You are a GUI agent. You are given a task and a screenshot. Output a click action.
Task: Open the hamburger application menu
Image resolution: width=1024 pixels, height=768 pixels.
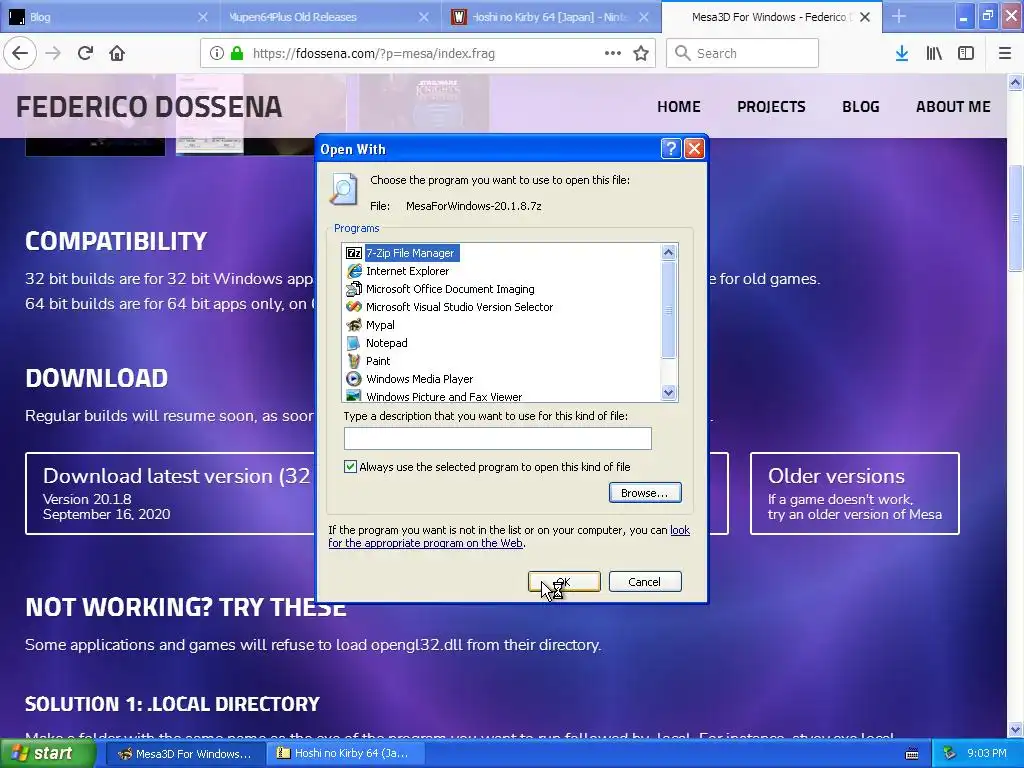tap(1005, 53)
